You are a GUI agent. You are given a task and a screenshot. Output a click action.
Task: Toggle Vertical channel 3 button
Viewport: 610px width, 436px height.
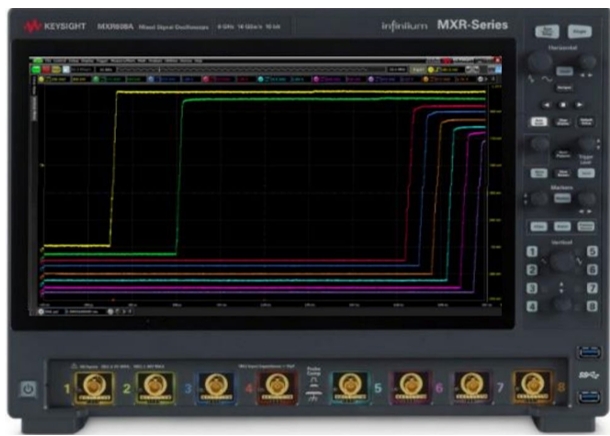click(532, 288)
